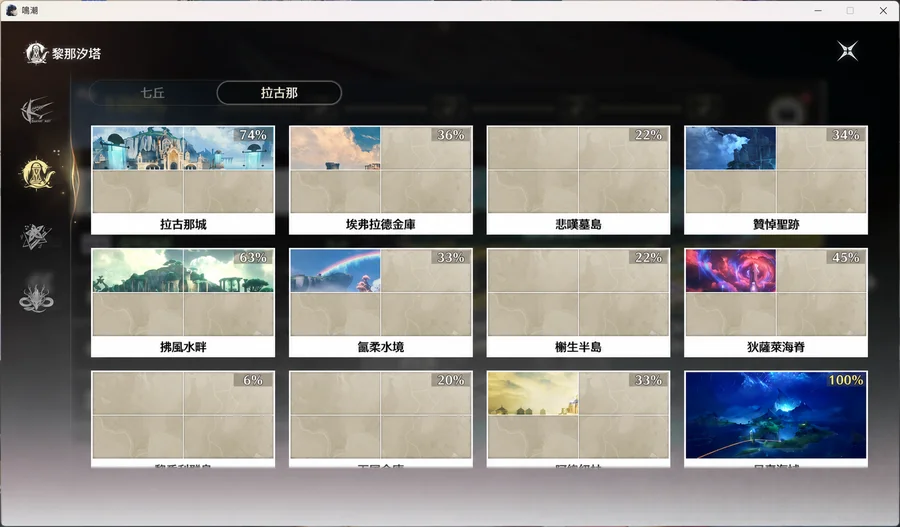Viewport: 900px width, 527px height.
Task: Select the 氤柔水境 area card
Action: coord(381,303)
